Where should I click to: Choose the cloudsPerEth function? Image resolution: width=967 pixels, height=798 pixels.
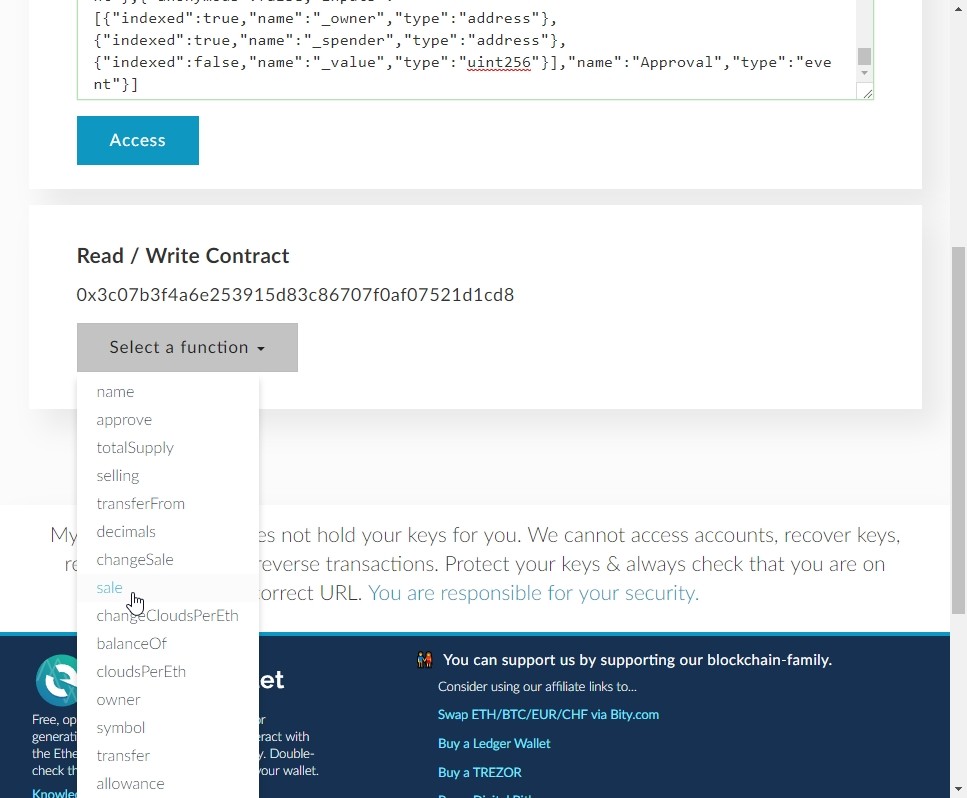[141, 672]
